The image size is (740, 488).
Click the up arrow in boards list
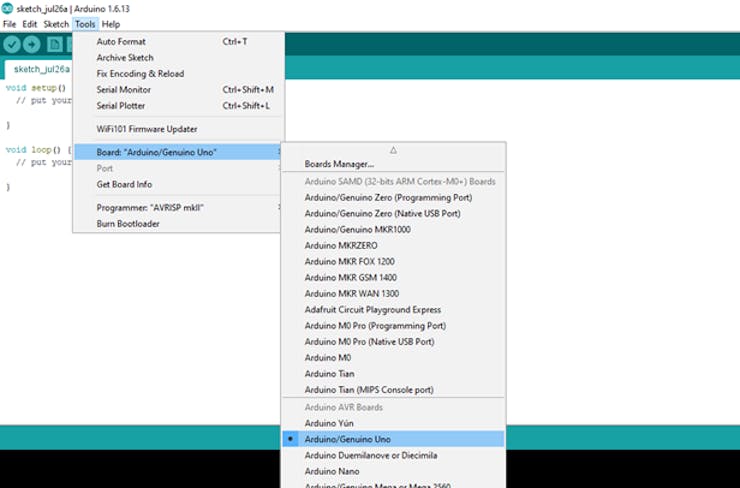393,150
